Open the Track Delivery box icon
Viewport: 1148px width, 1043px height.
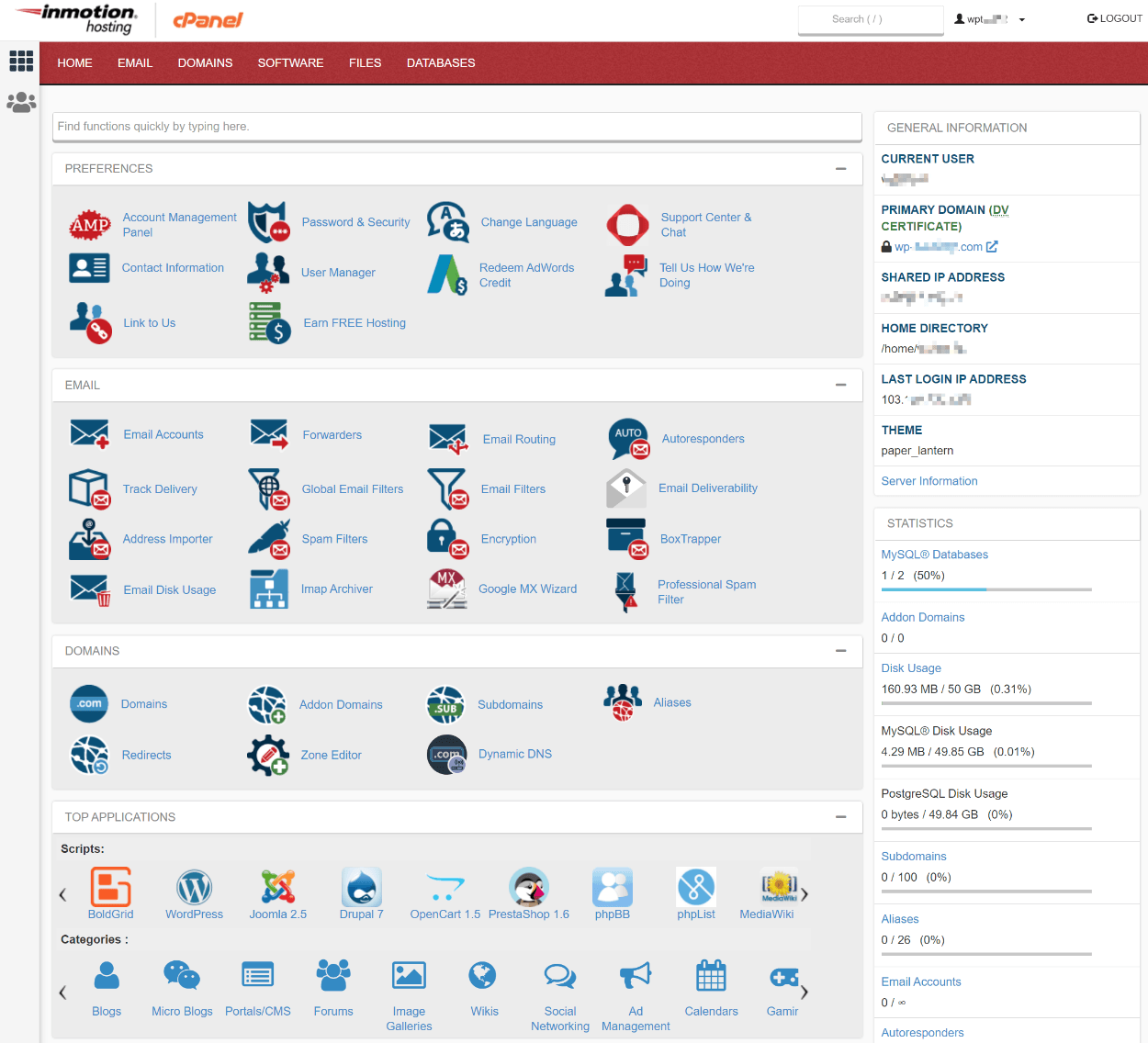[90, 489]
